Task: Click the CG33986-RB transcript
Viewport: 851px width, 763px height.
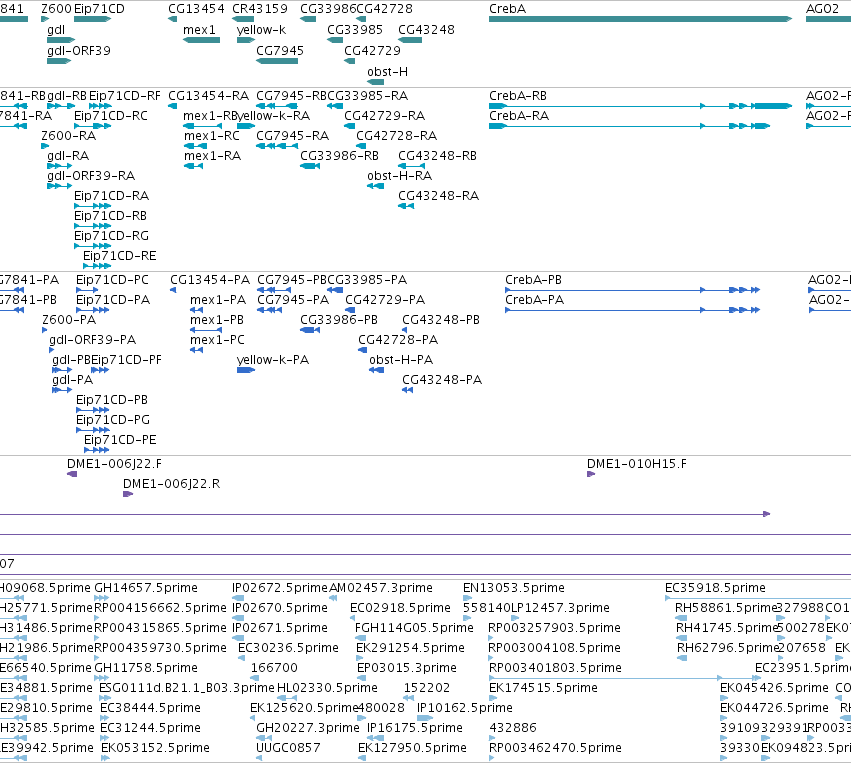Action: pyautogui.click(x=310, y=166)
